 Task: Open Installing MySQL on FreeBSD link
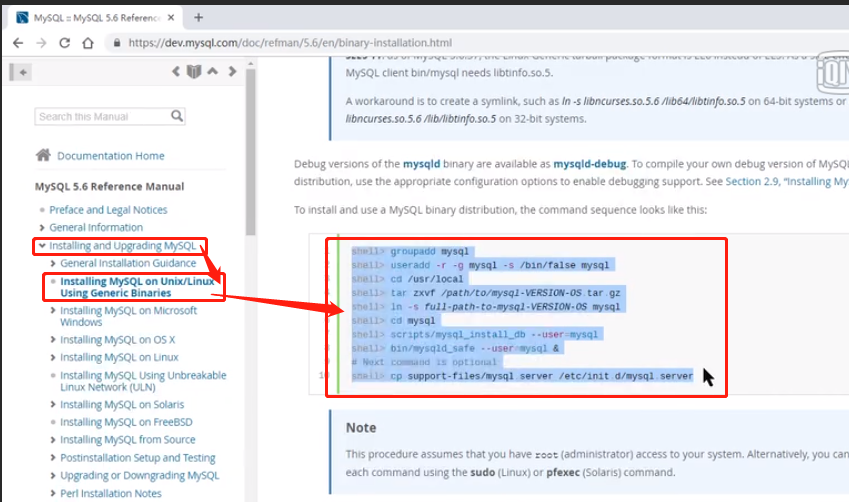[126, 422]
